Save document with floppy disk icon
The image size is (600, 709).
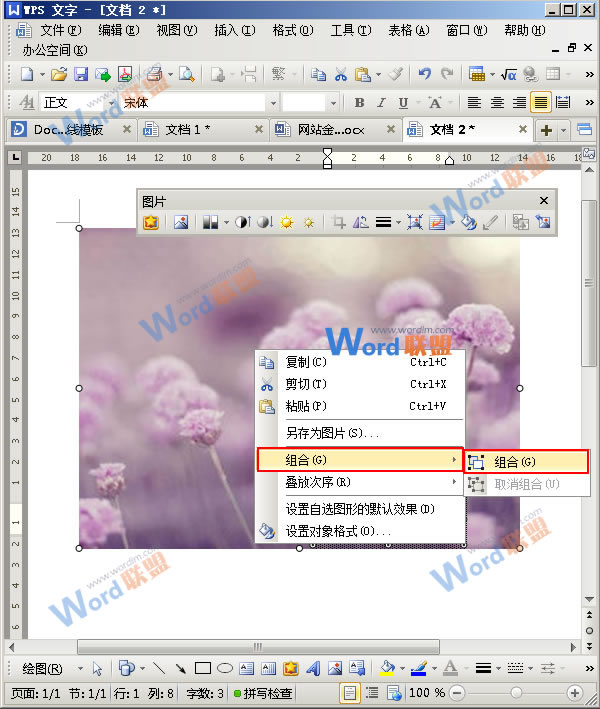pos(81,74)
